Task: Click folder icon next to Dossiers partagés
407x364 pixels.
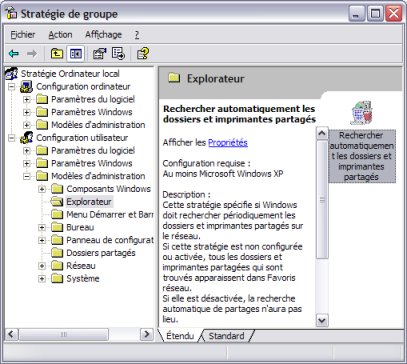Action: [57, 253]
